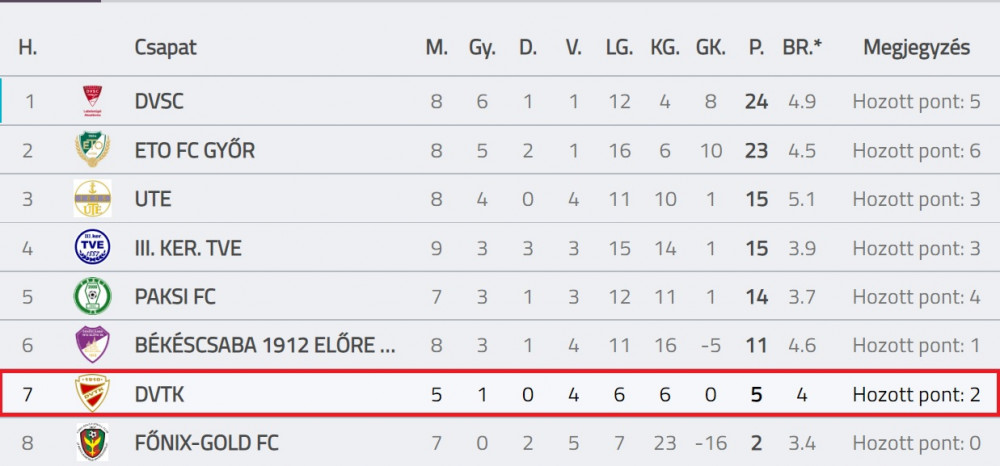Image resolution: width=1000 pixels, height=466 pixels.
Task: Sort by the P. points column header
Action: click(756, 48)
